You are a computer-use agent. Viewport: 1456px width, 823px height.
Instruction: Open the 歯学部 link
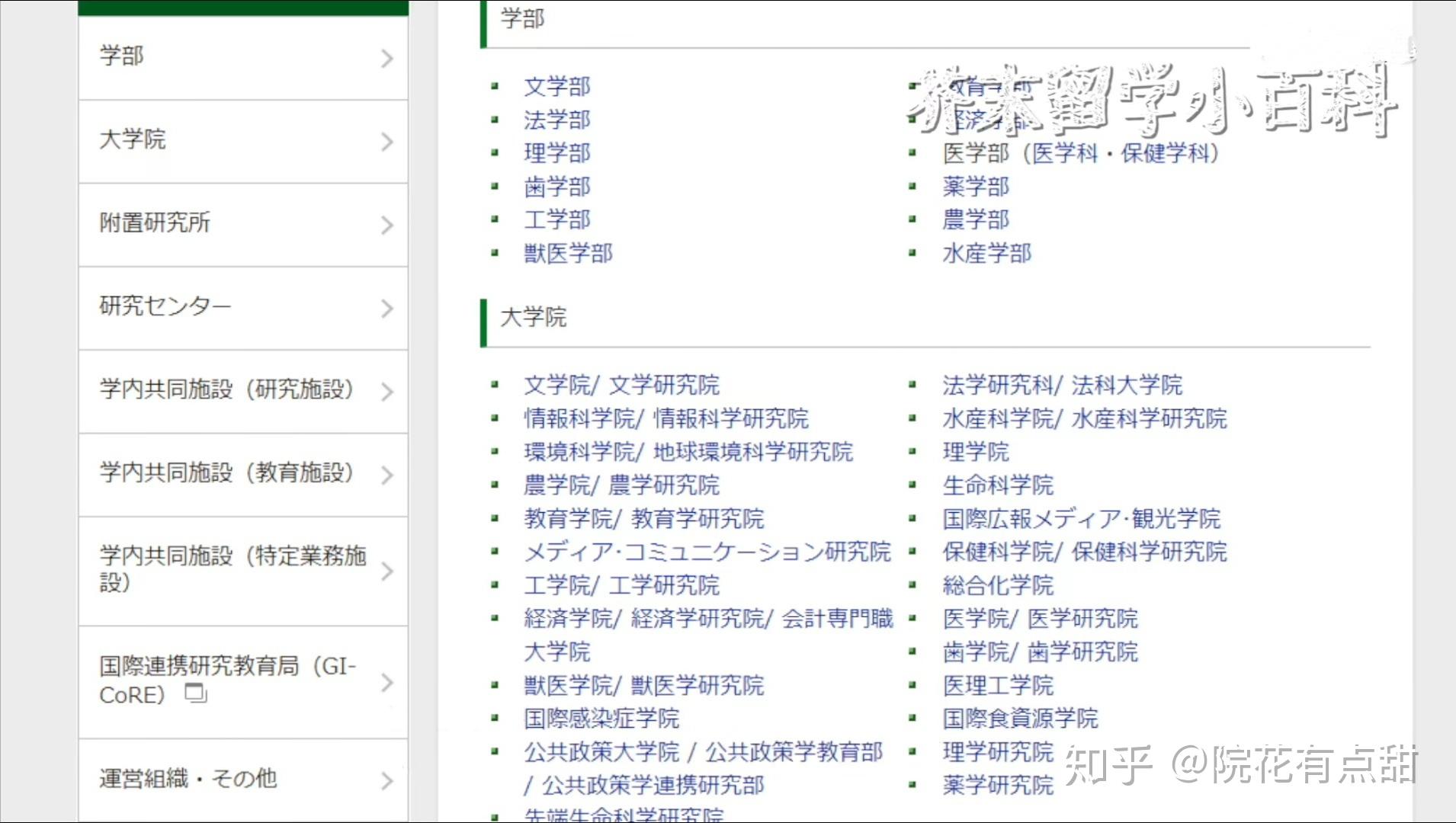click(x=557, y=187)
